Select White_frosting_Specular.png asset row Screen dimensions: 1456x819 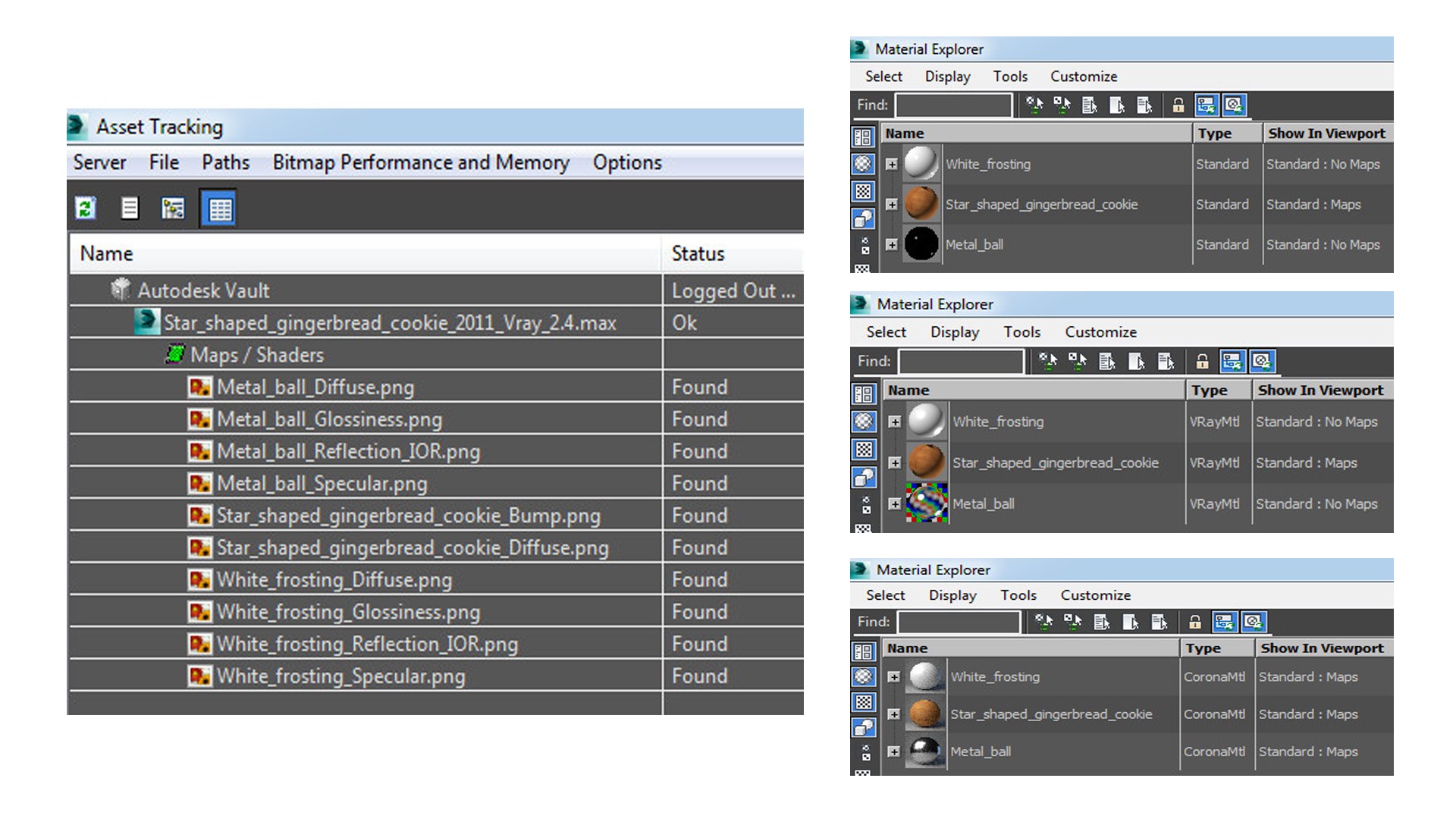pyautogui.click(x=341, y=676)
